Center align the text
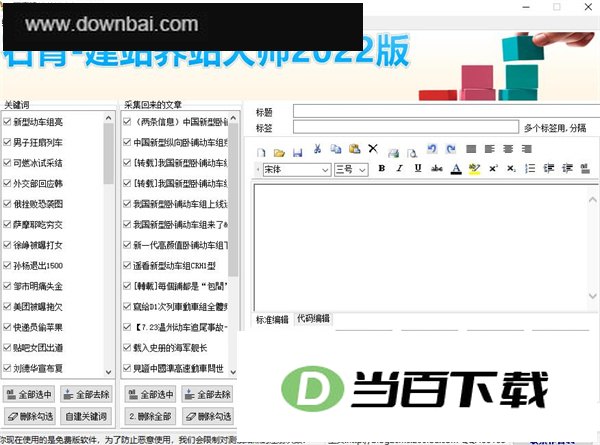 [508, 149]
